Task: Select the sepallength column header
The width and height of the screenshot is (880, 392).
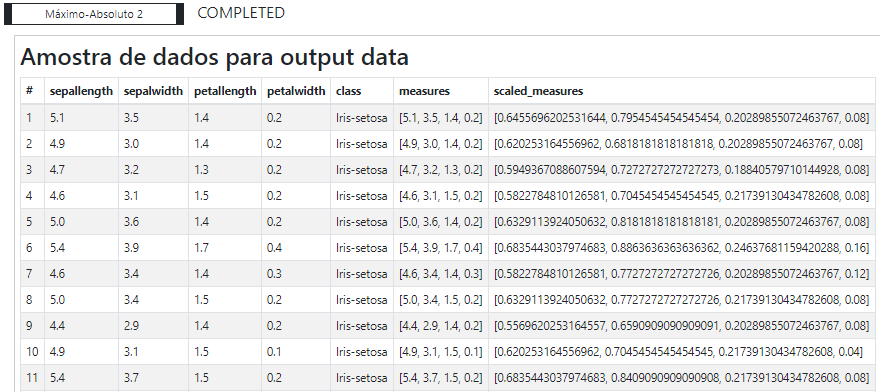Action: [81, 91]
